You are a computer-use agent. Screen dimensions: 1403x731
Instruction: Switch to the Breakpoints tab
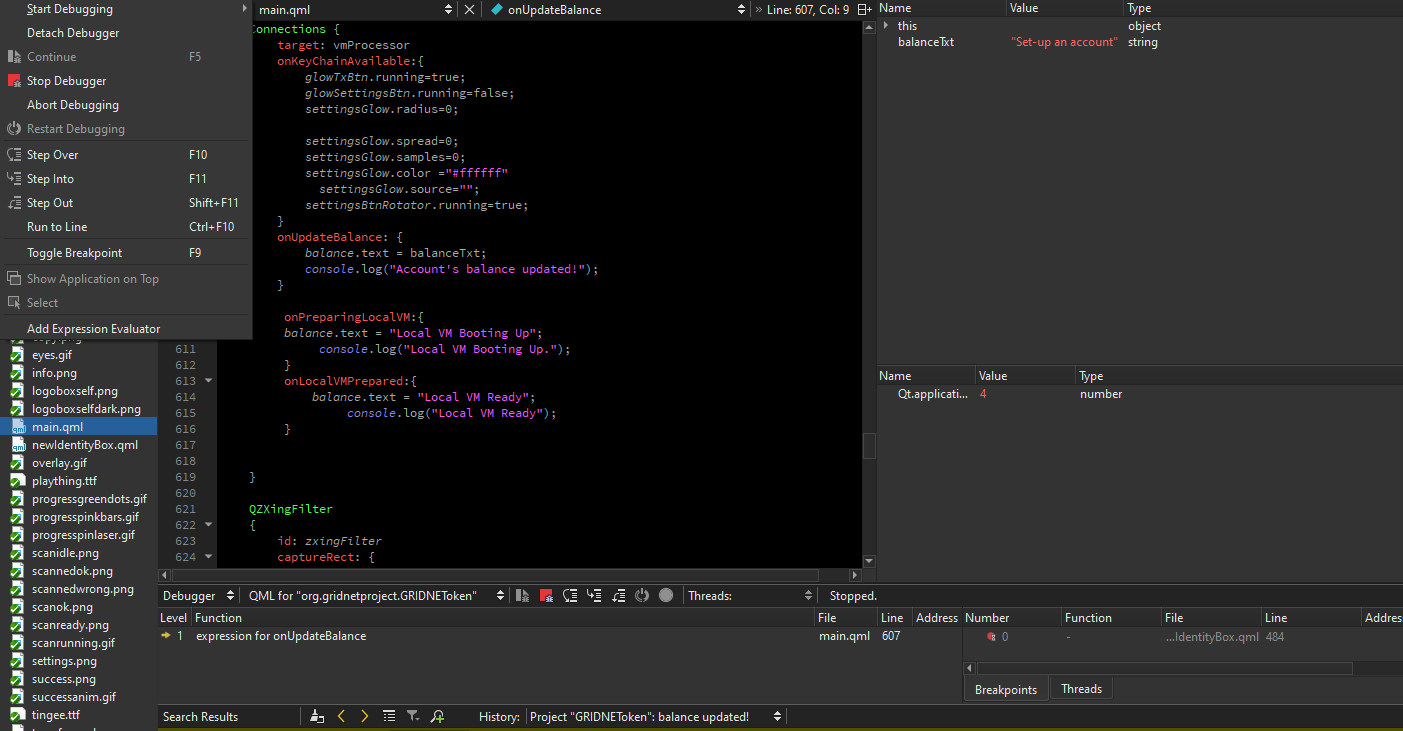1006,689
